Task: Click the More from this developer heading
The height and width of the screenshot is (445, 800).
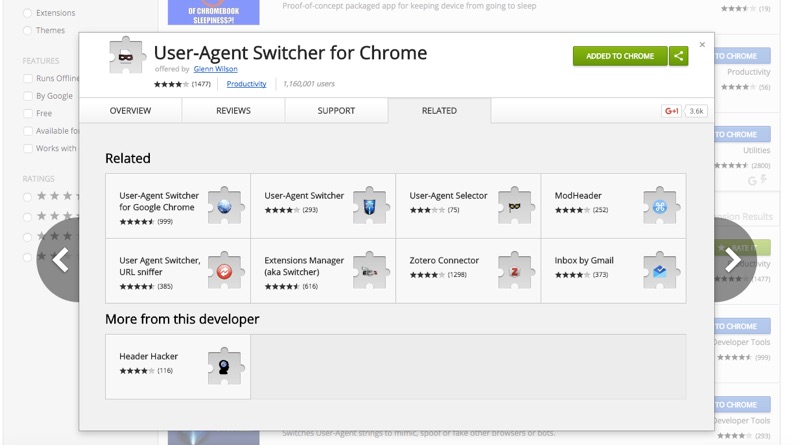Action: [182, 319]
